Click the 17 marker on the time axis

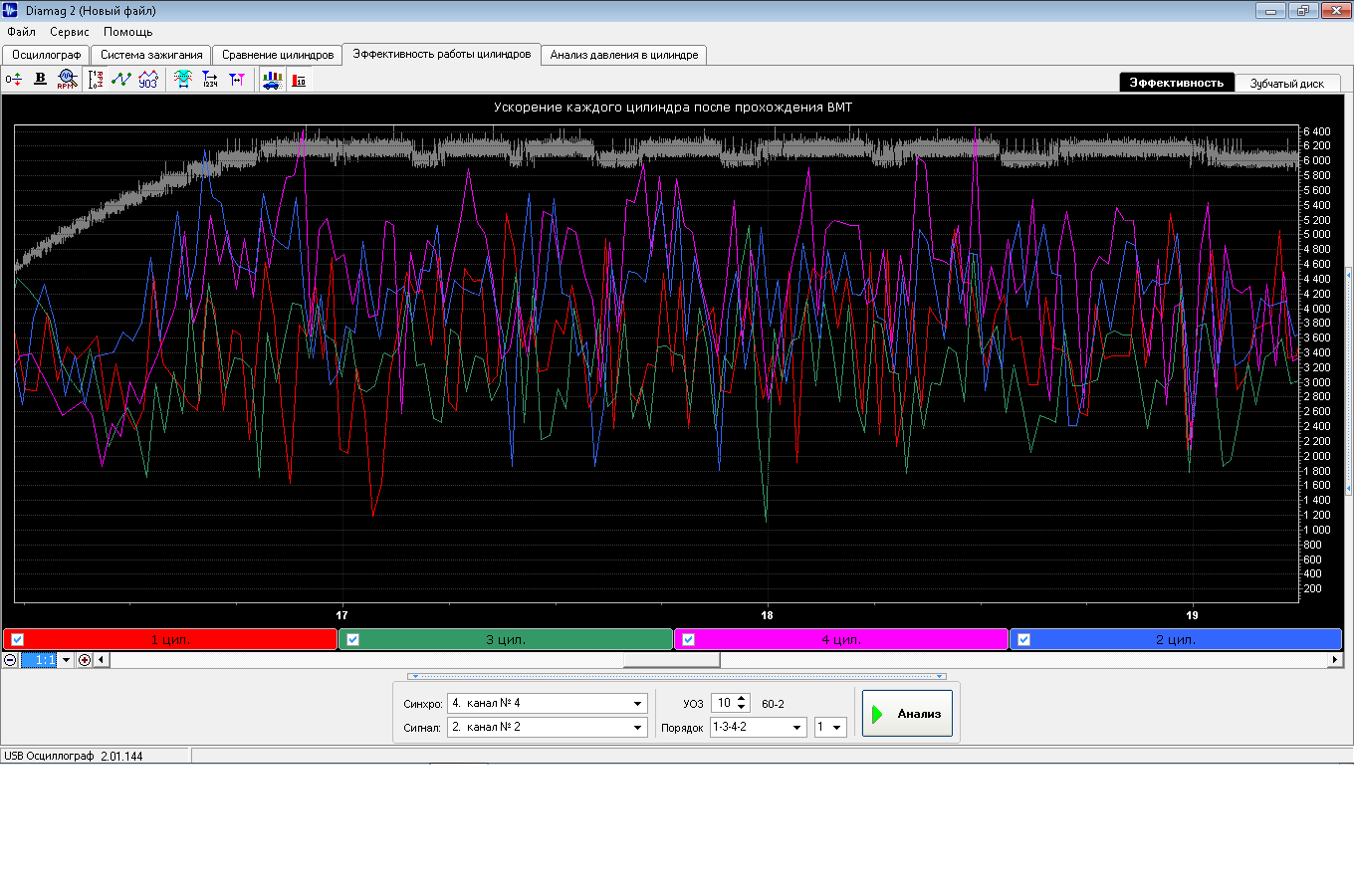tap(341, 615)
